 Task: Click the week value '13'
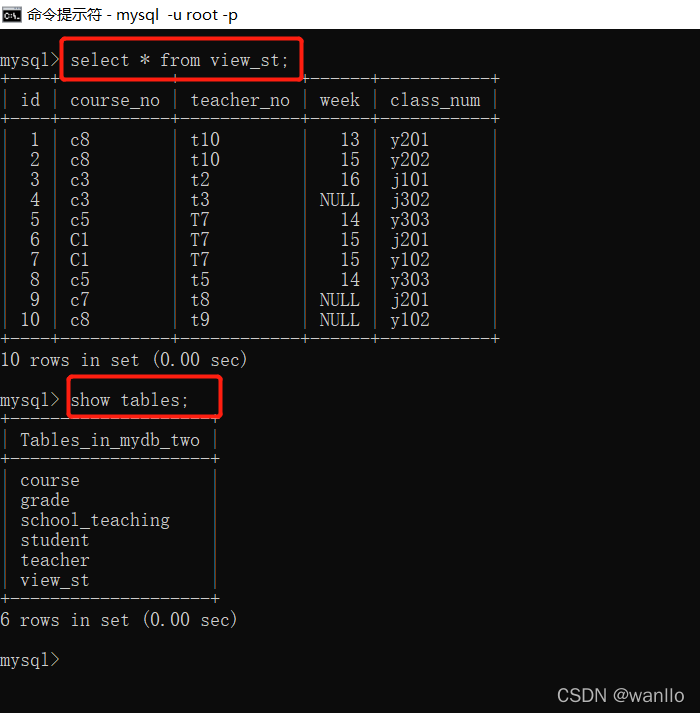pyautogui.click(x=350, y=140)
